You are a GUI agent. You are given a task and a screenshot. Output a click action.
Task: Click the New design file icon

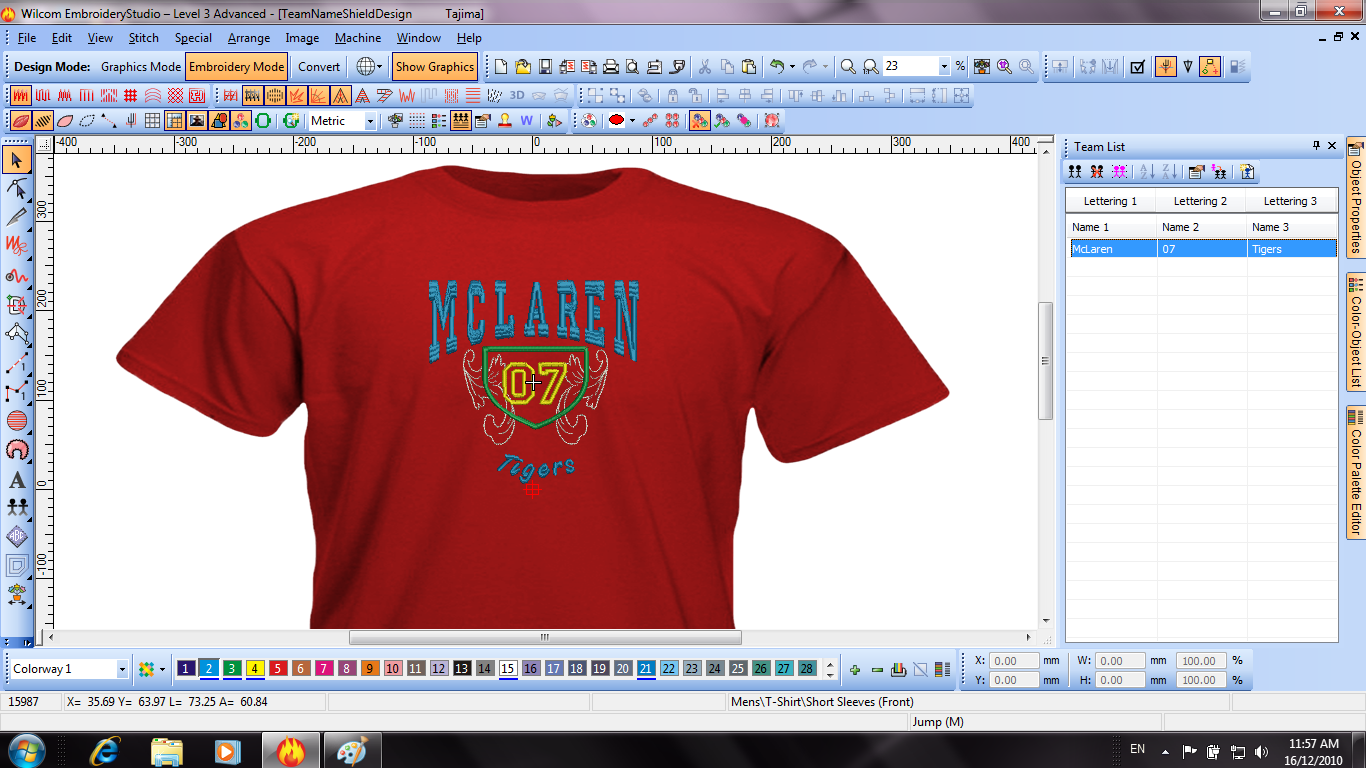[x=502, y=67]
